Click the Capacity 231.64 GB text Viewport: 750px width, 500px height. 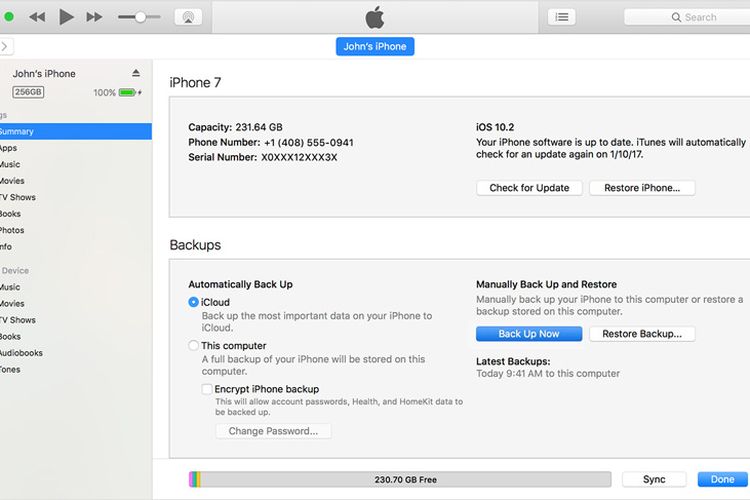coord(235,127)
